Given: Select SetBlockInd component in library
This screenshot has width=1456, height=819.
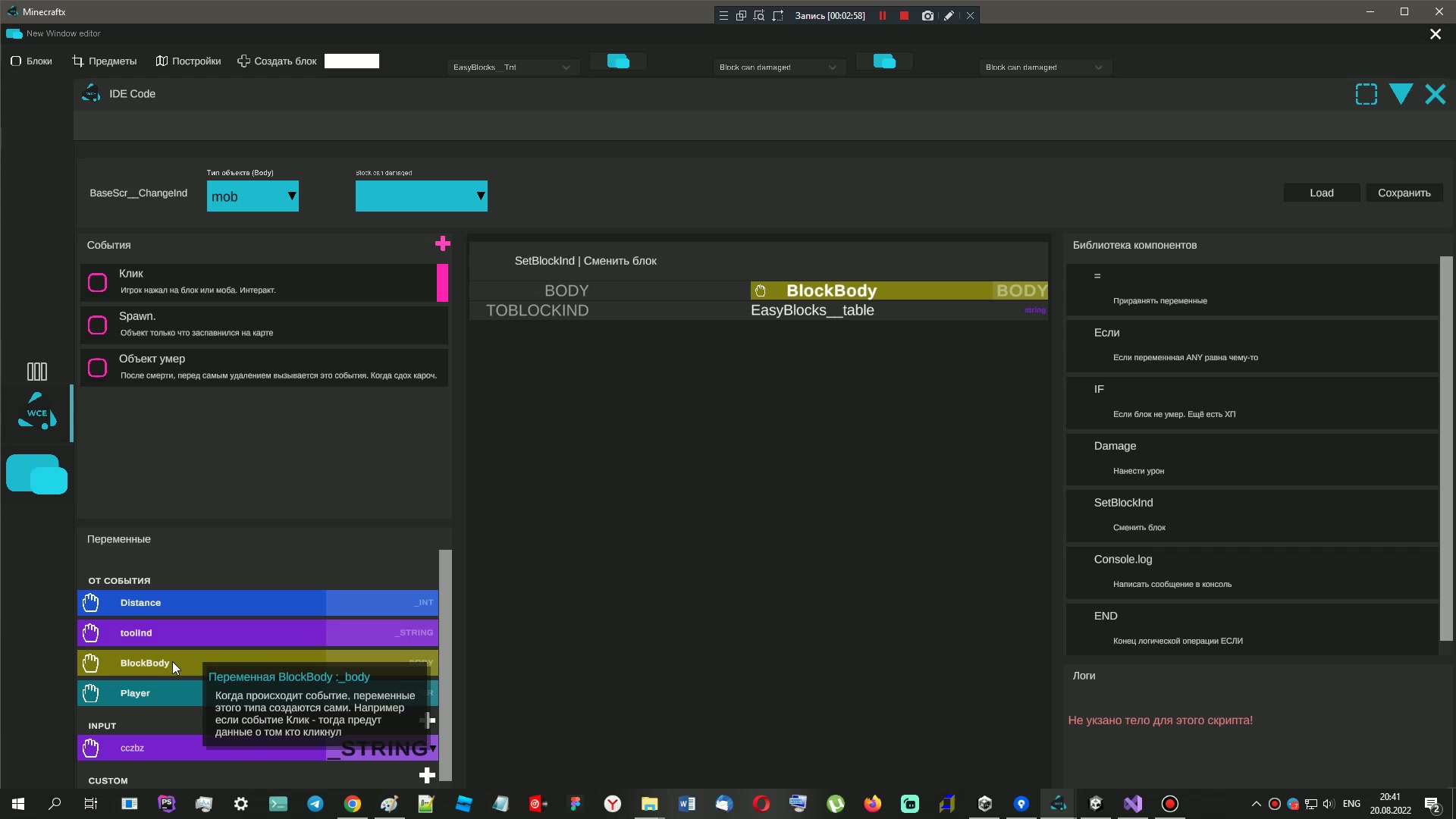Looking at the screenshot, I should (x=1251, y=515).
